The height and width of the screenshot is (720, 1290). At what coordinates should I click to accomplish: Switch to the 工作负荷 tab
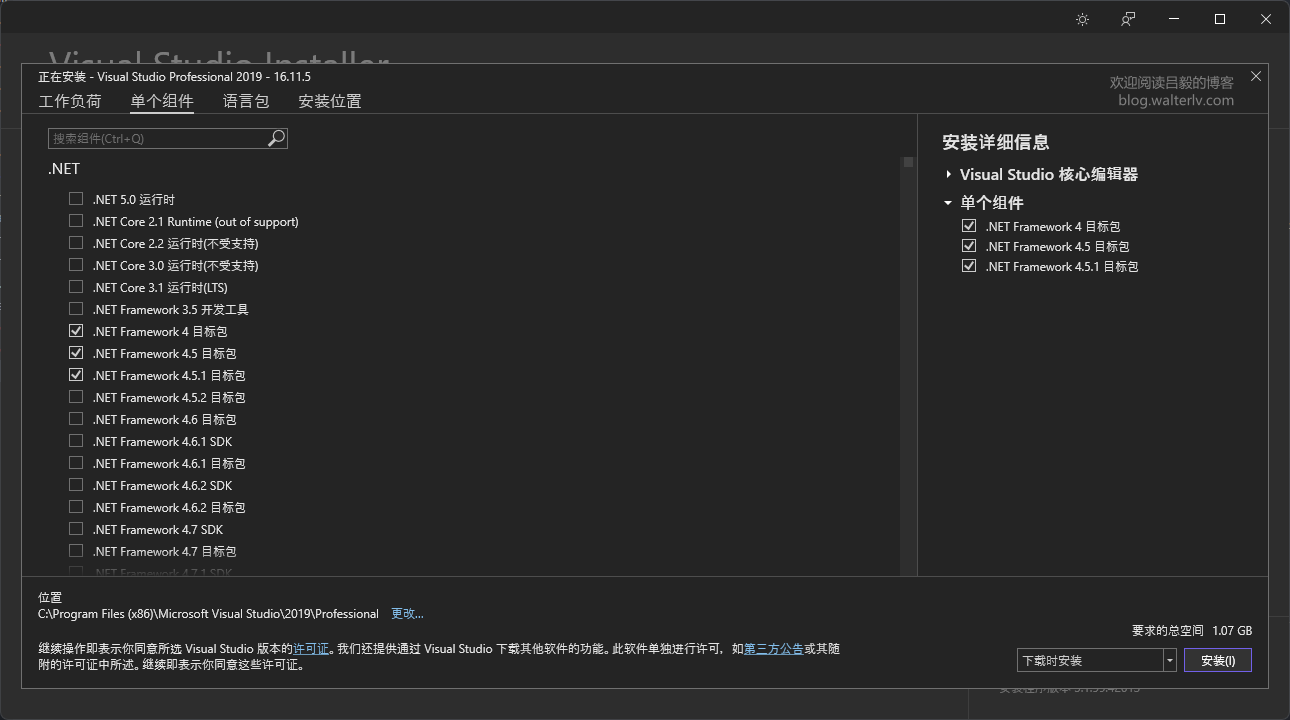(70, 101)
